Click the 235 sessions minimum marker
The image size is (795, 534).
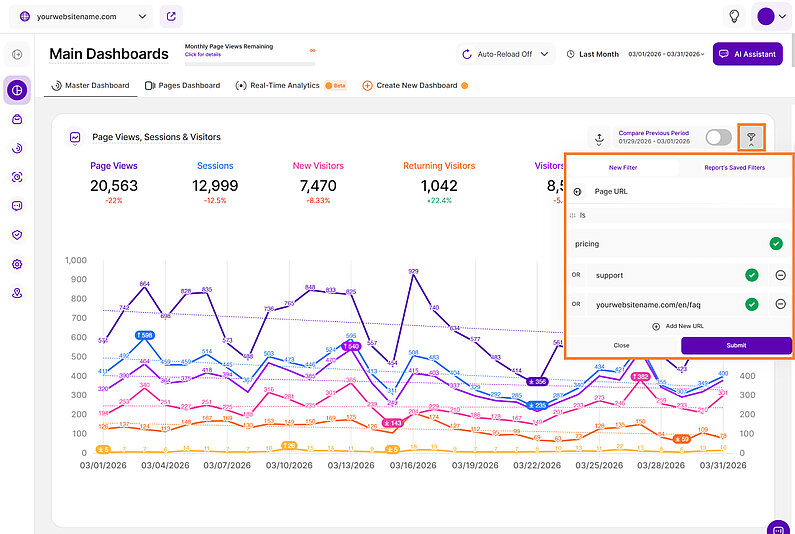[537, 406]
